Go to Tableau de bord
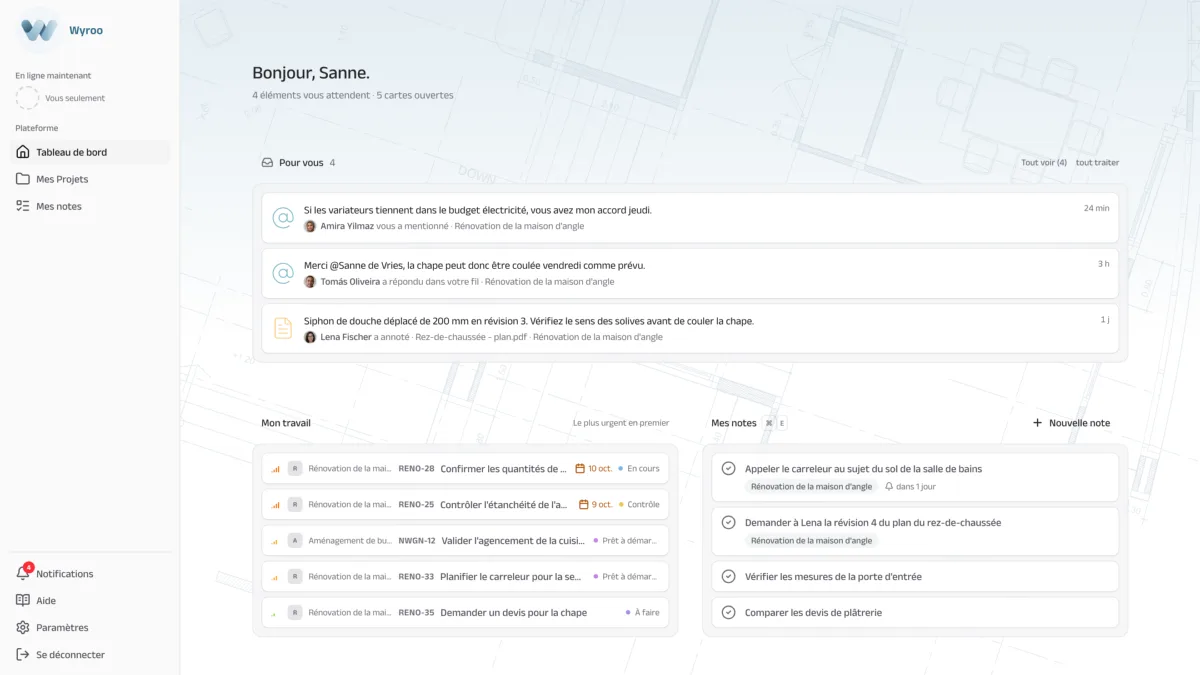The height and width of the screenshot is (675, 1200). pos(90,152)
